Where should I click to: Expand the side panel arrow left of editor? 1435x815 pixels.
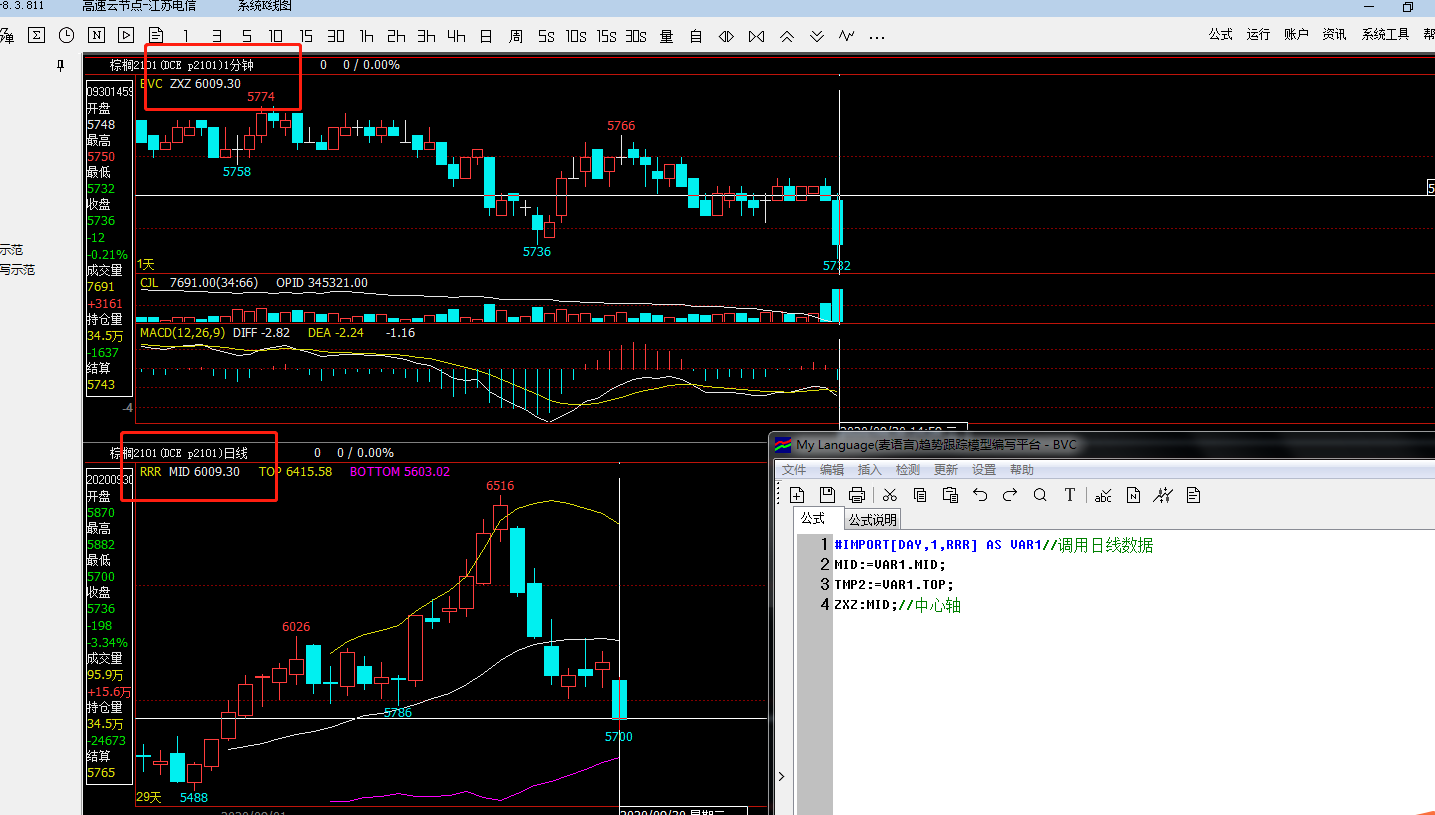click(781, 776)
